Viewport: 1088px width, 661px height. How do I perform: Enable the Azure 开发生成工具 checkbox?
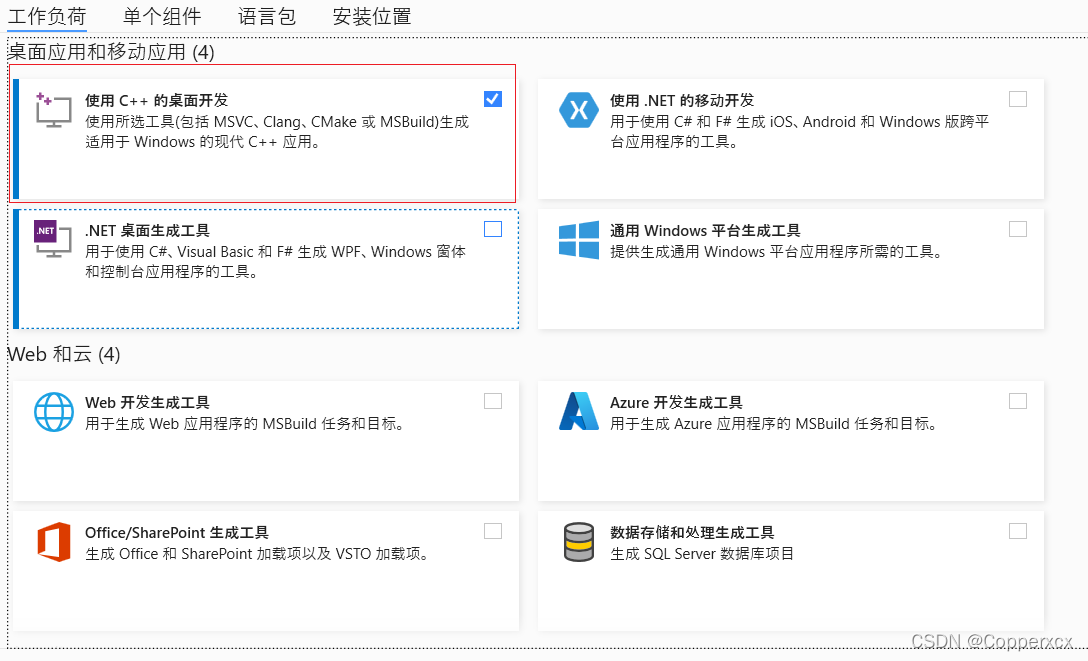point(1018,401)
